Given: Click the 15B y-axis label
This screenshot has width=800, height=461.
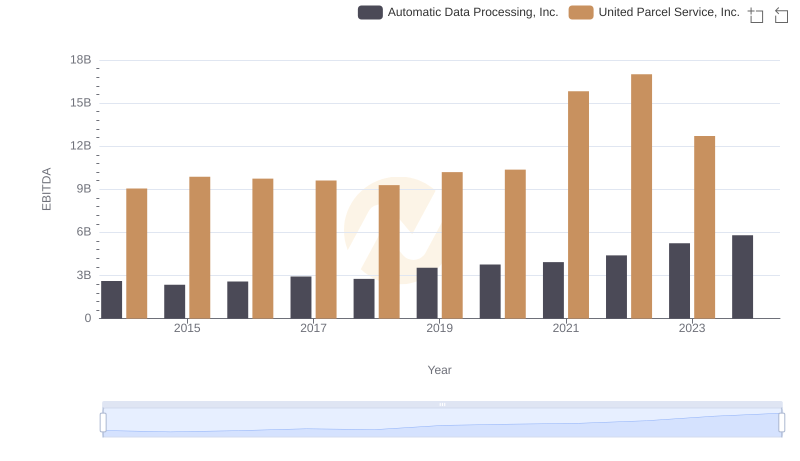Looking at the screenshot, I should pyautogui.click(x=81, y=103).
